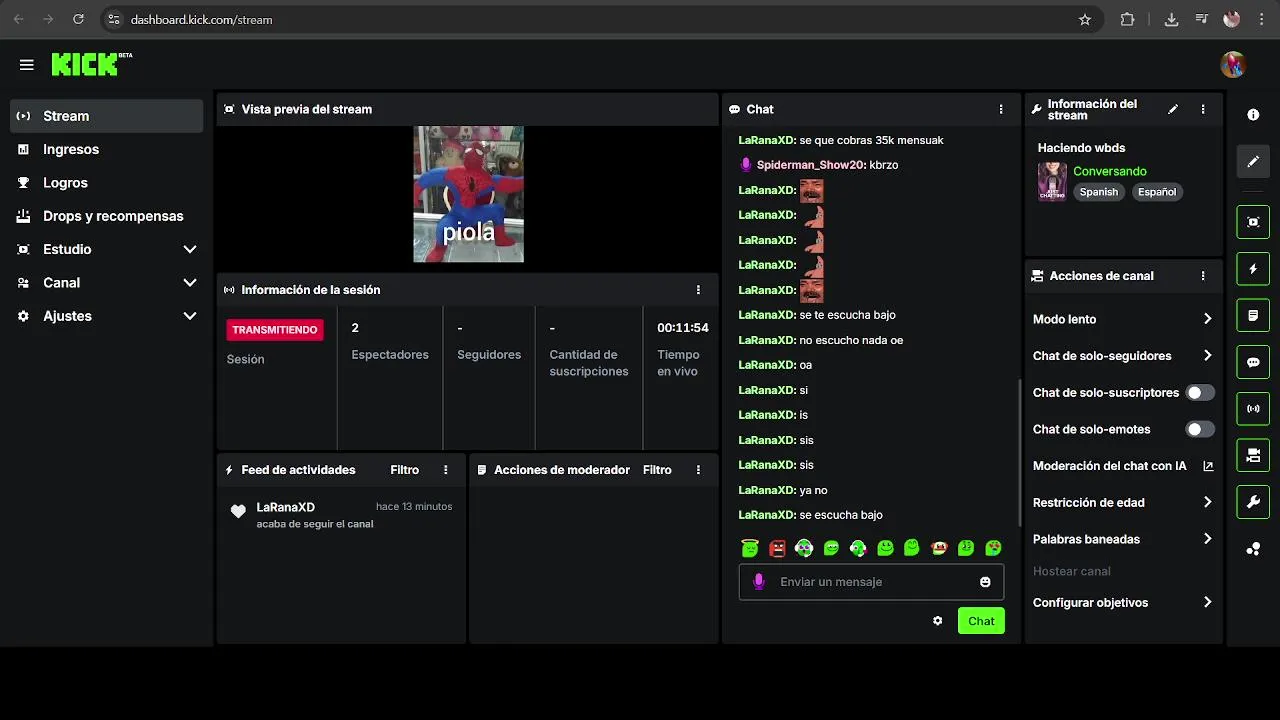Screen dimensions: 1280x720
Task: Click the chat scrollbar
Action: (1020, 452)
